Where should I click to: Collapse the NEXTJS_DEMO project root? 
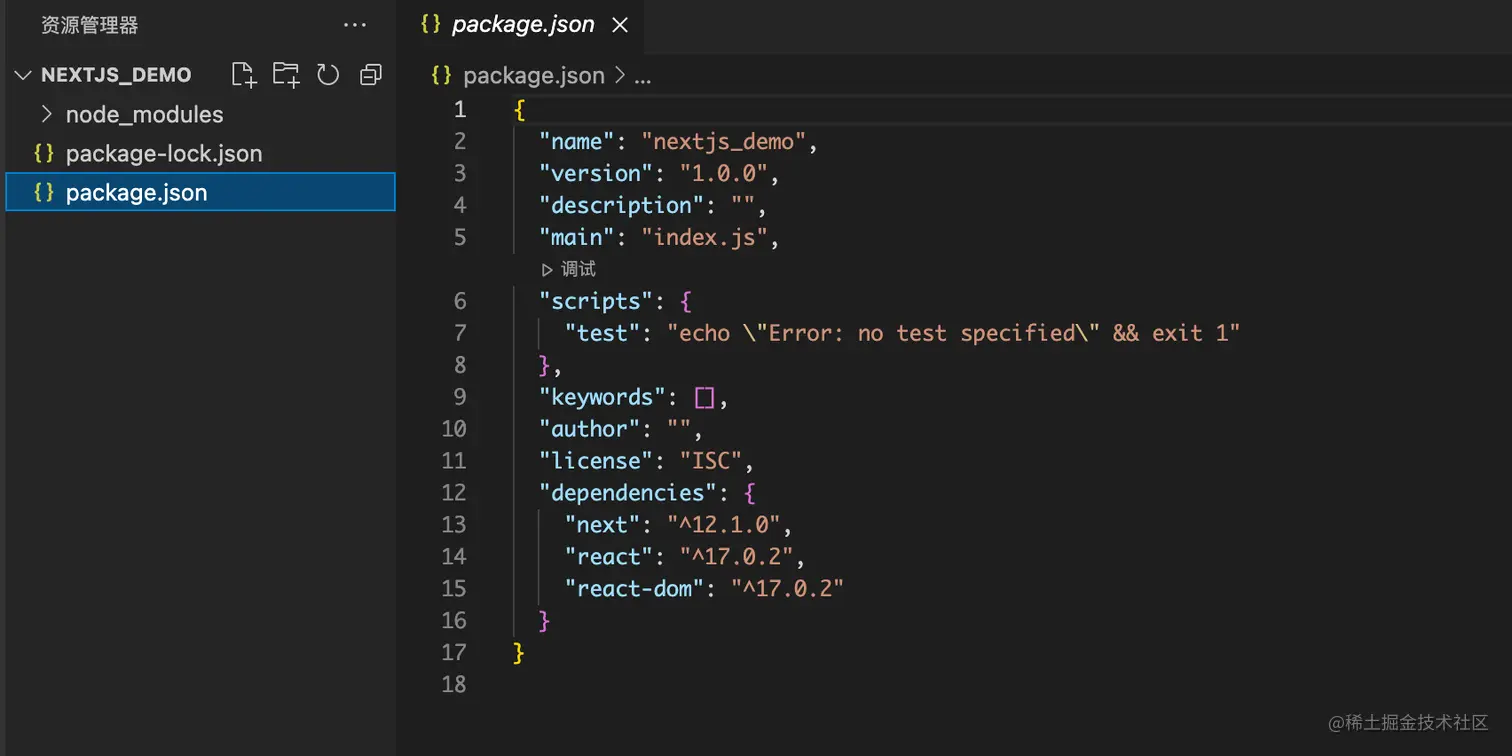click(24, 75)
